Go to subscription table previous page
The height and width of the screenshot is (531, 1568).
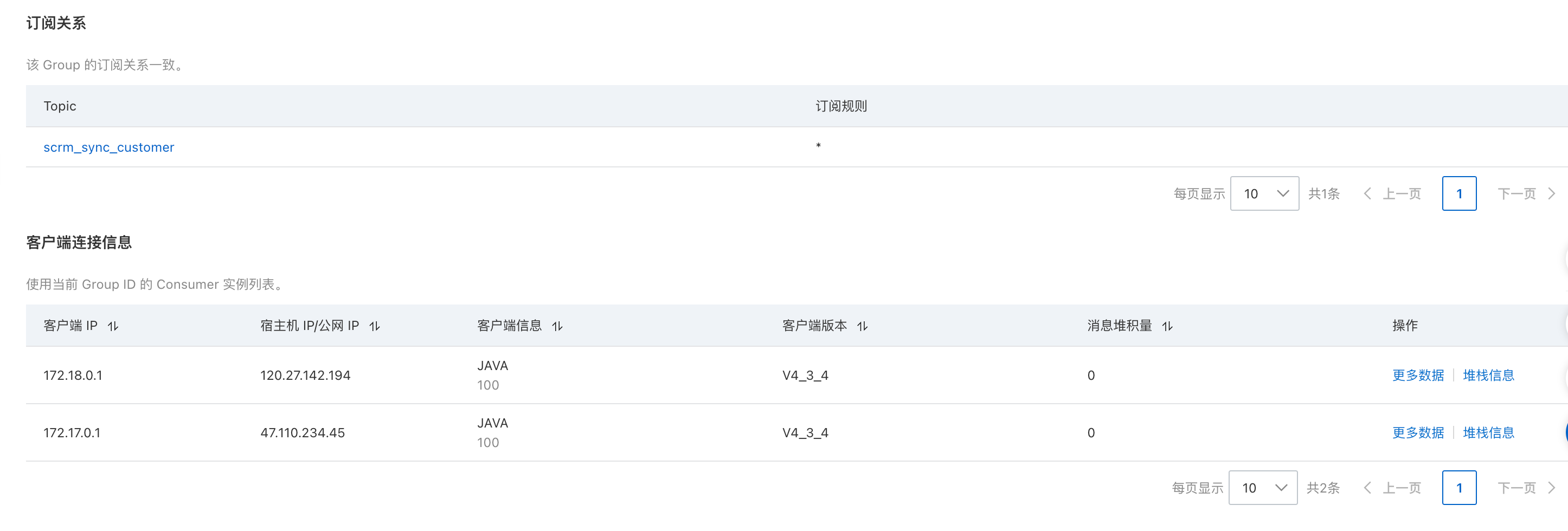pos(1393,194)
